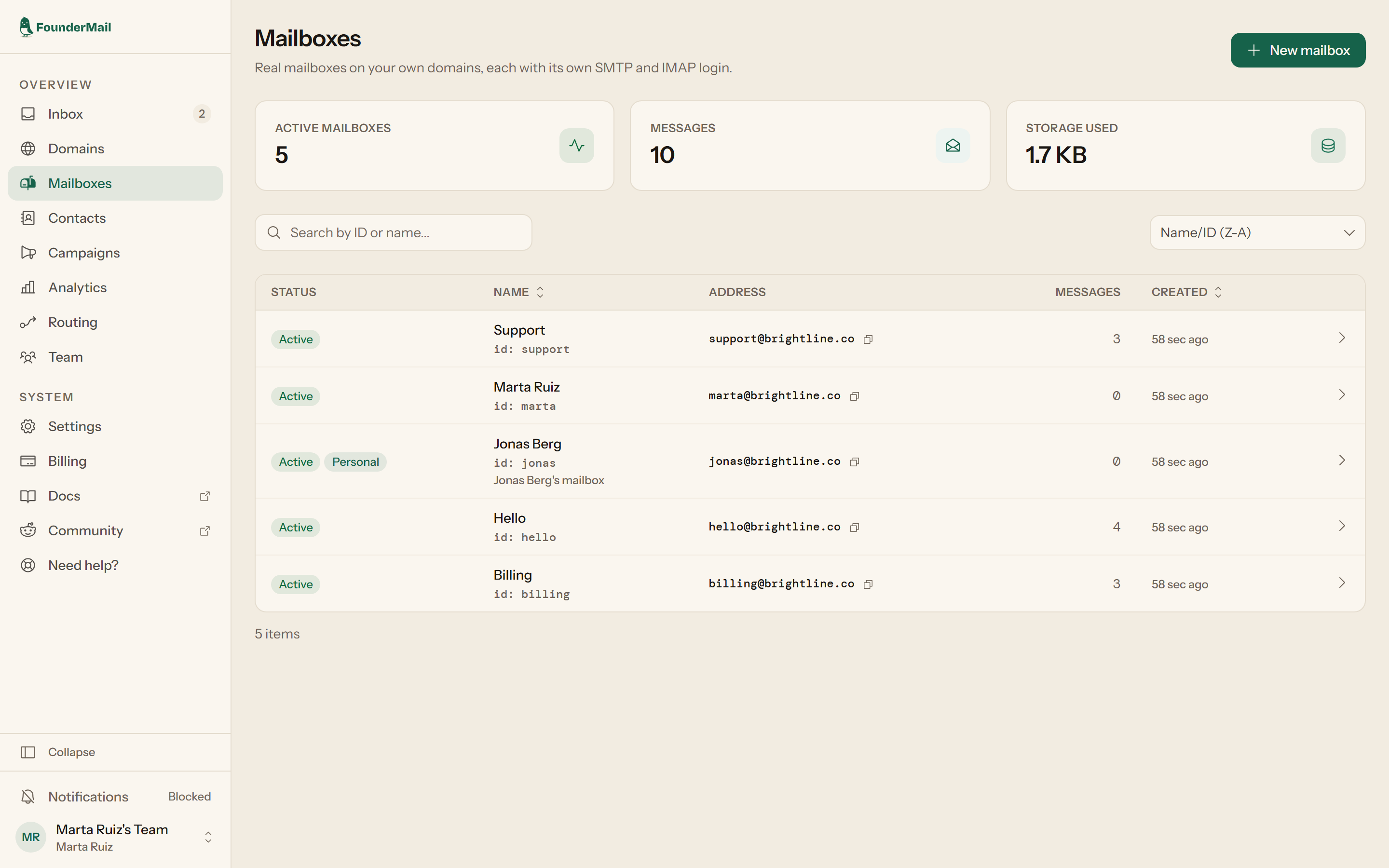Open the Jonas Berg mailbox row chevron
This screenshot has width=1389, height=868.
coord(1342,461)
